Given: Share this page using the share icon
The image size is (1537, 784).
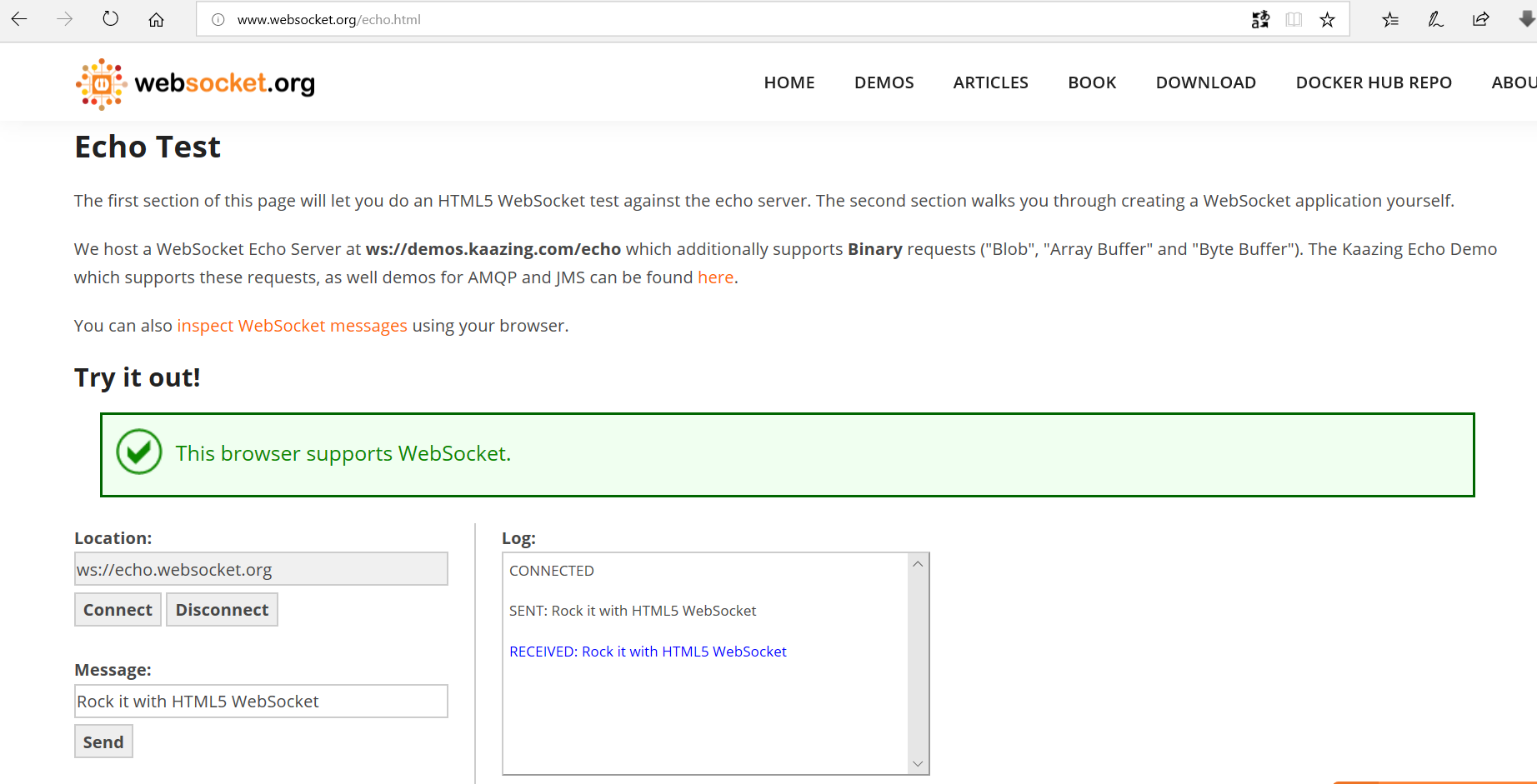Looking at the screenshot, I should click(1481, 19).
